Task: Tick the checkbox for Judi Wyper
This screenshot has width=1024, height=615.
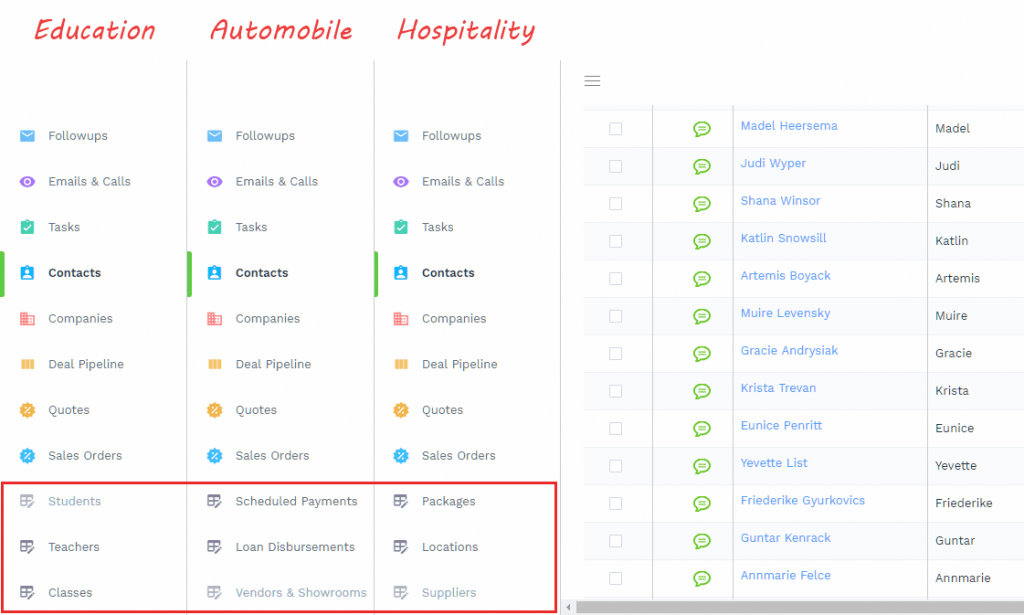Action: pyautogui.click(x=615, y=166)
